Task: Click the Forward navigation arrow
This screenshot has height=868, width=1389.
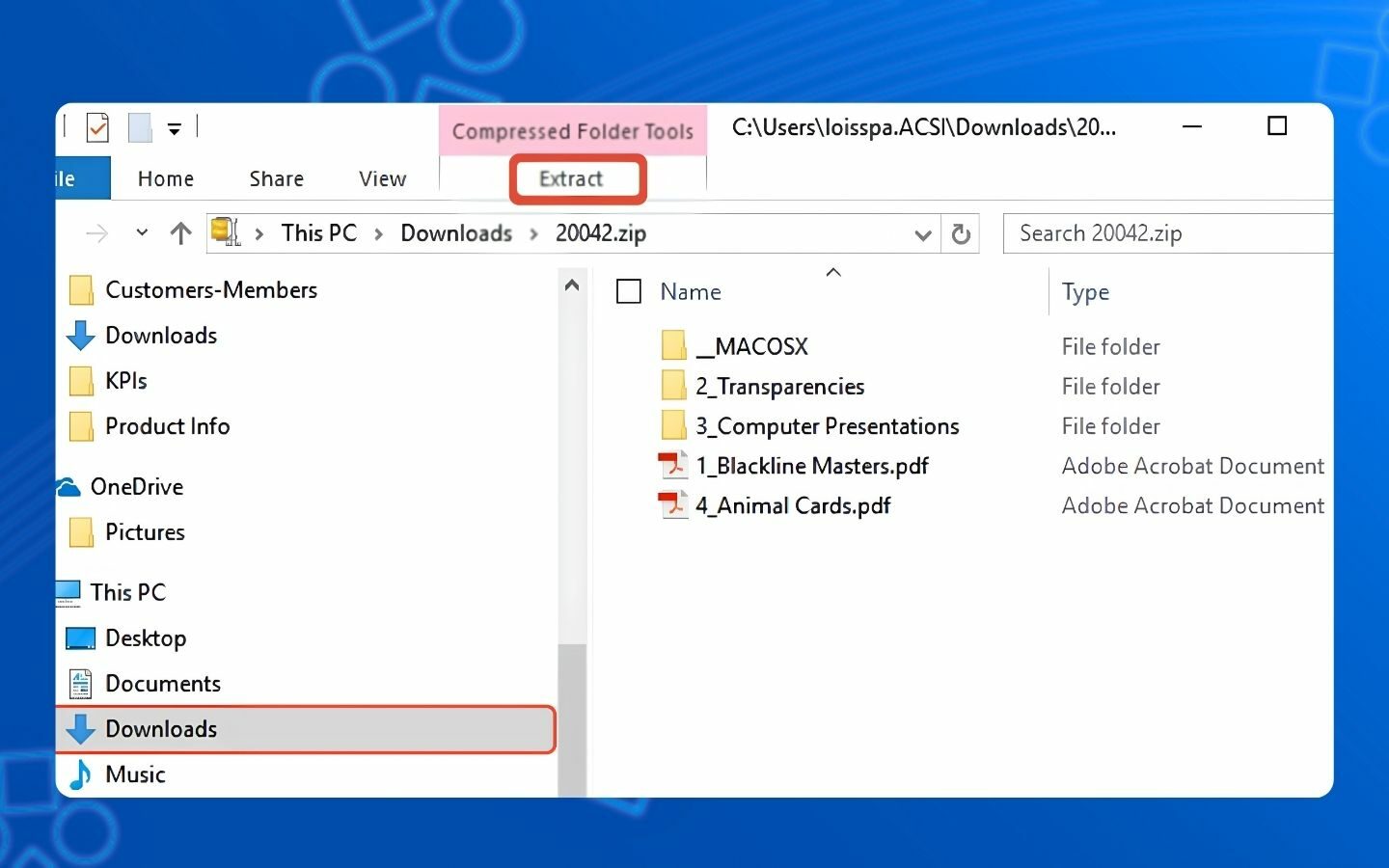Action: point(97,233)
